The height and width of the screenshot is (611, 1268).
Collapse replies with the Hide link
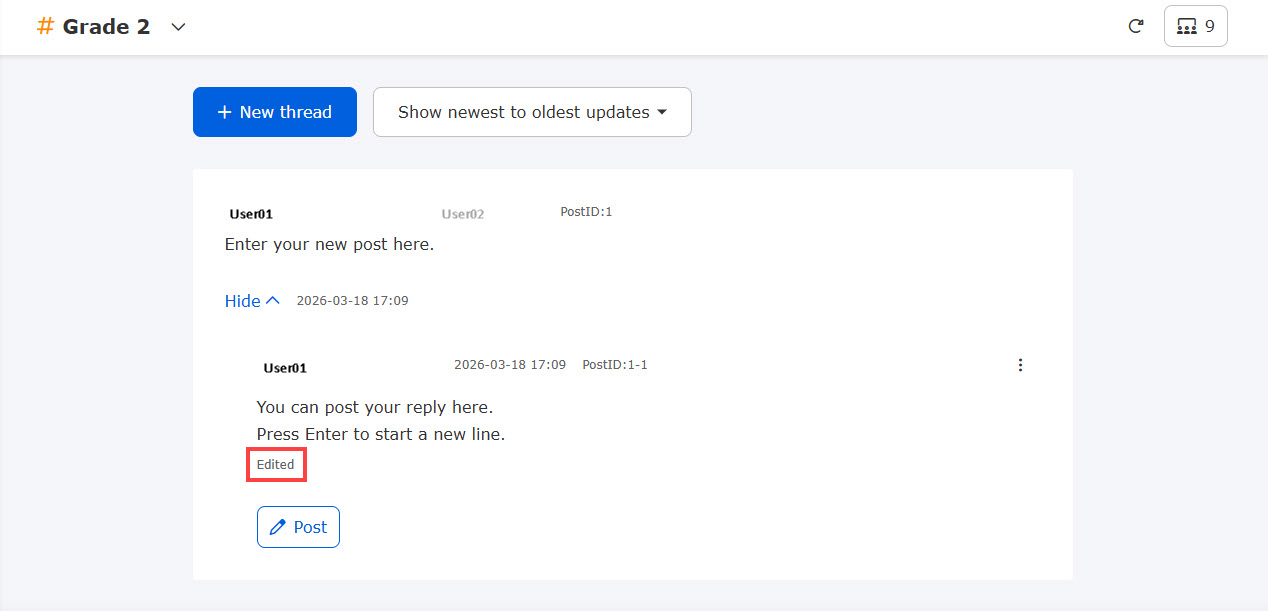click(x=252, y=301)
